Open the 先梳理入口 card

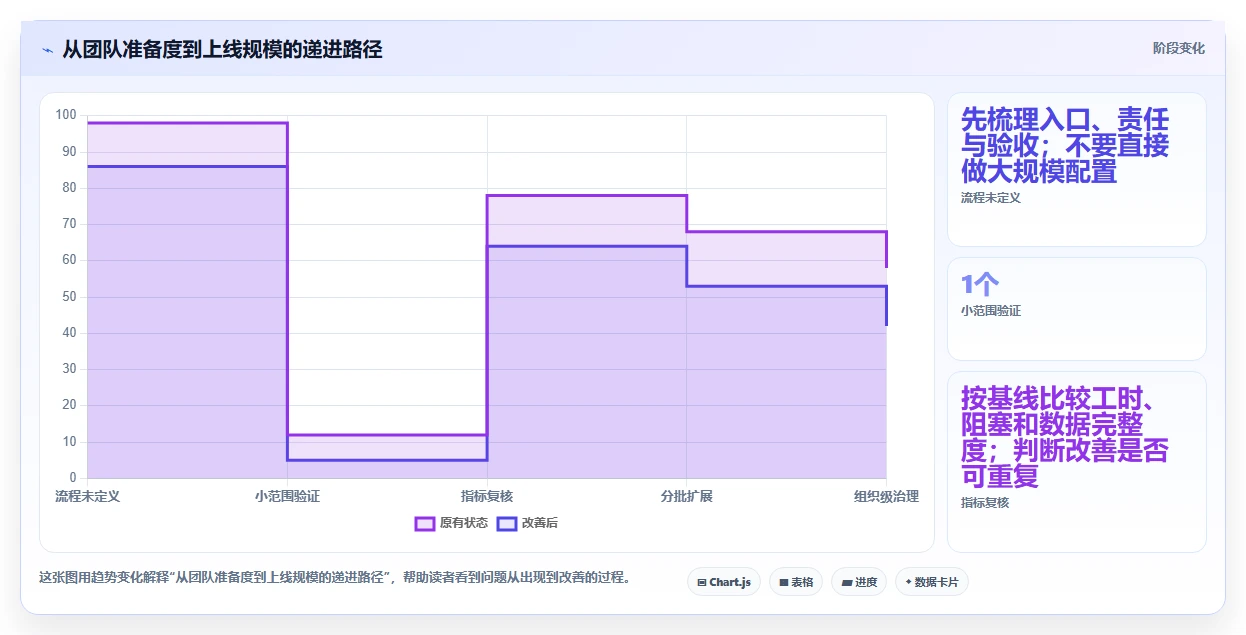tap(1077, 169)
